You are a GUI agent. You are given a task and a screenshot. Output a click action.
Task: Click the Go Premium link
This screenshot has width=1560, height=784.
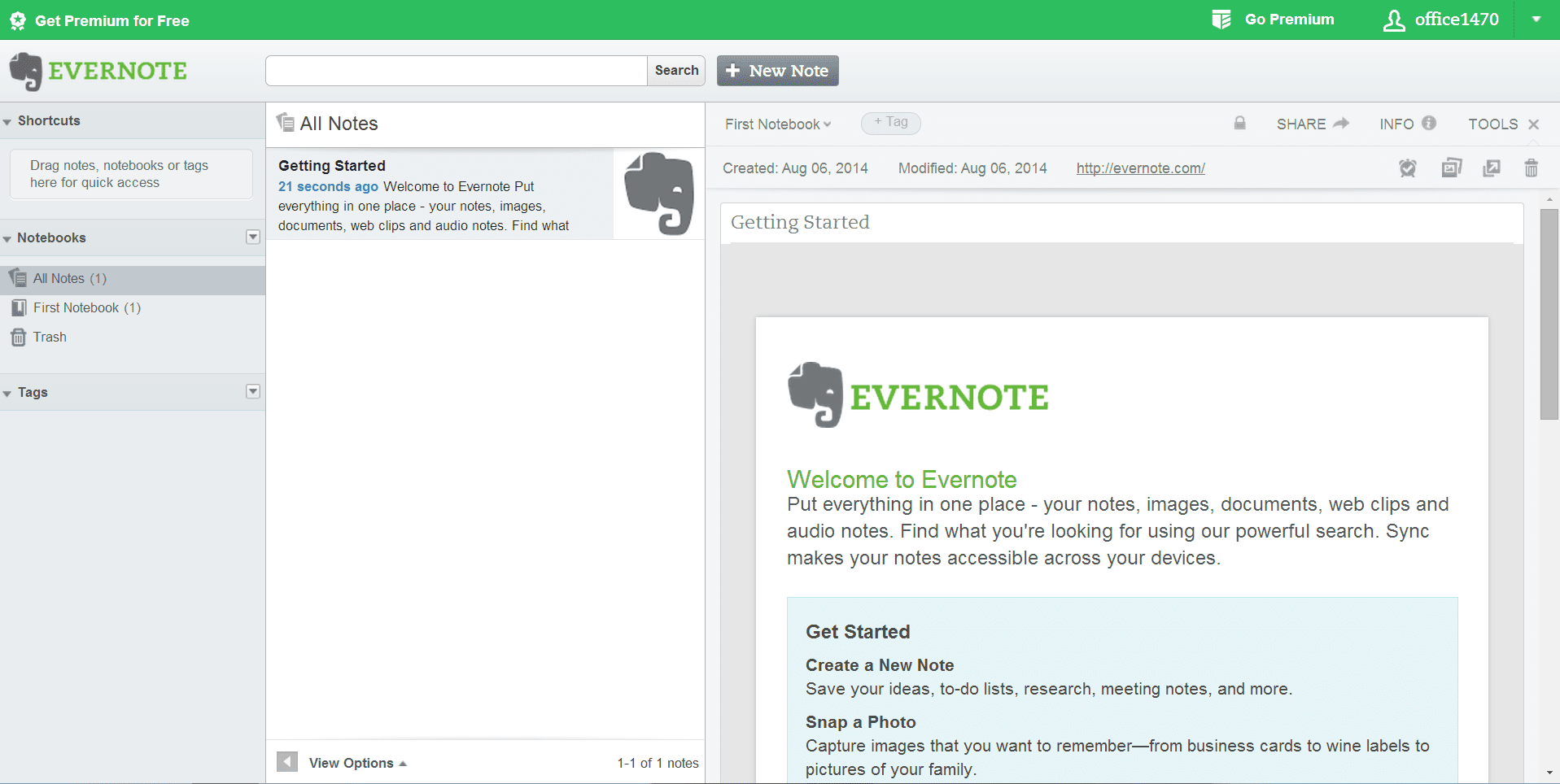[1289, 20]
